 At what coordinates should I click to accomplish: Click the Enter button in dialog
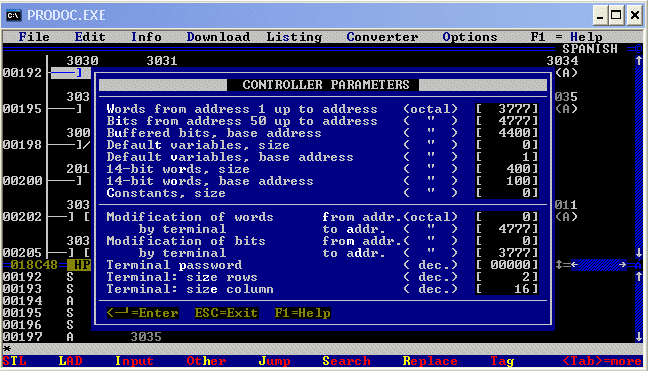(x=143, y=313)
